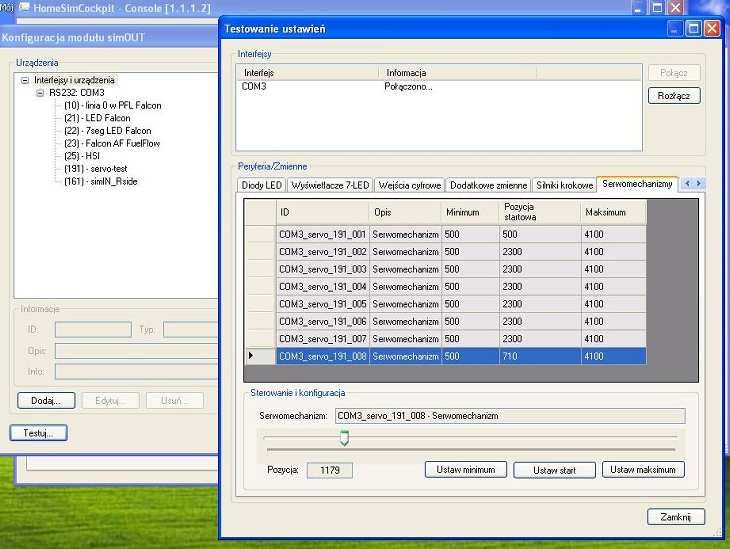Click the servo position slider thumb
Image resolution: width=730 pixels, height=549 pixels.
[x=344, y=438]
